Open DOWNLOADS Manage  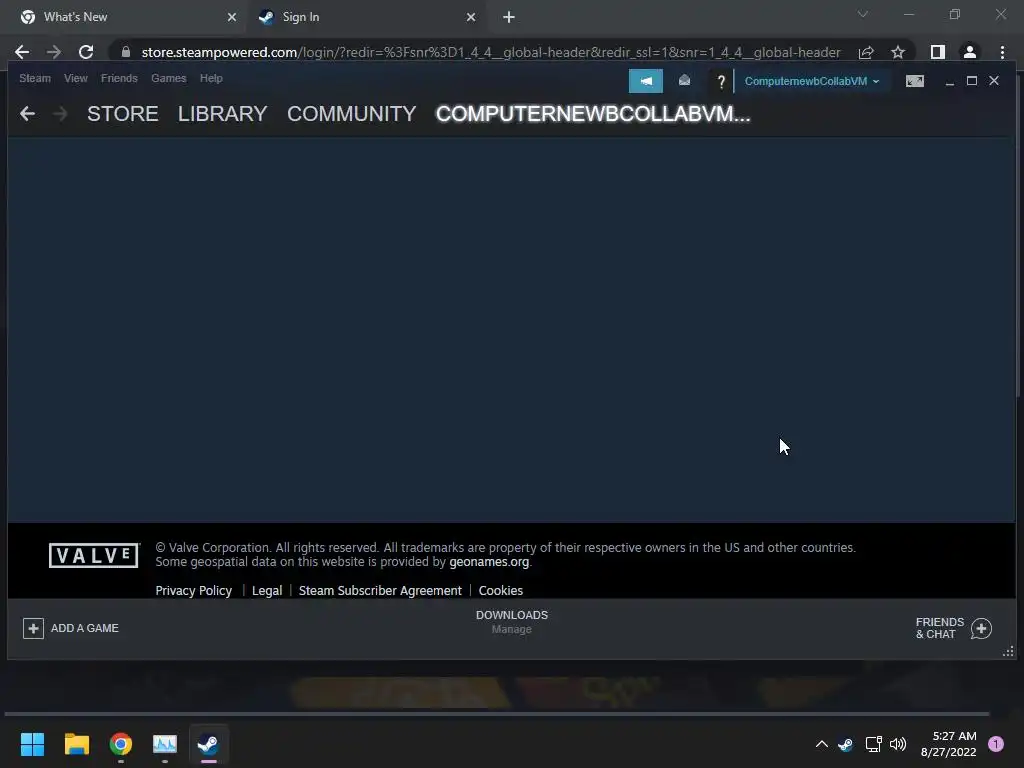[x=512, y=622]
